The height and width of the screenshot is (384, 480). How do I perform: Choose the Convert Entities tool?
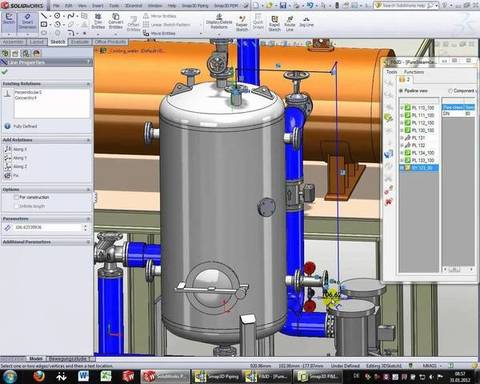coord(115,21)
